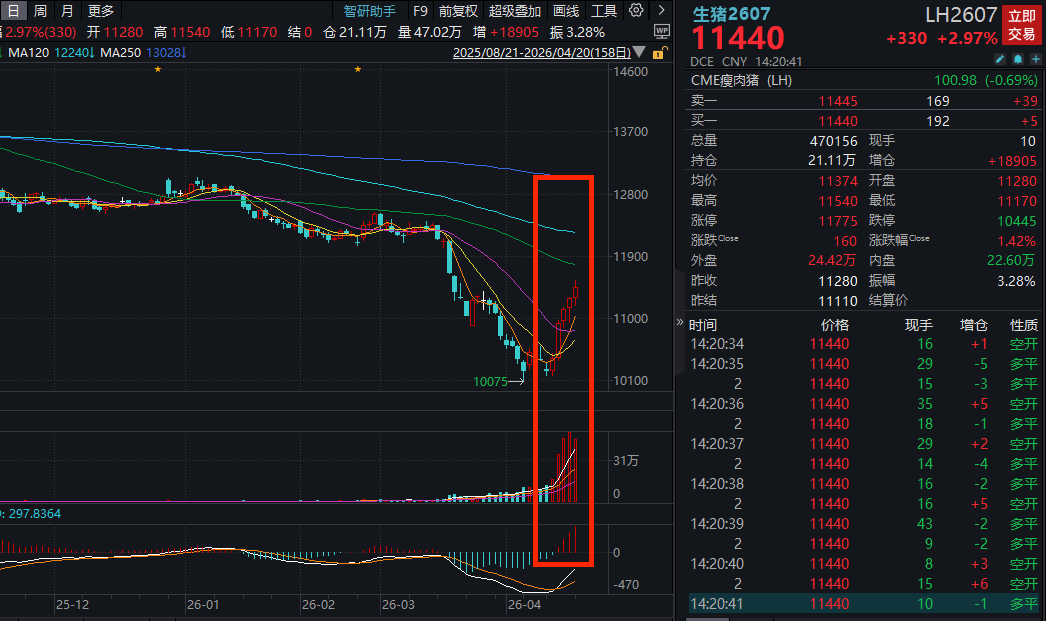Click the first star marker on the chart
This screenshot has height=621, width=1046.
157,69
